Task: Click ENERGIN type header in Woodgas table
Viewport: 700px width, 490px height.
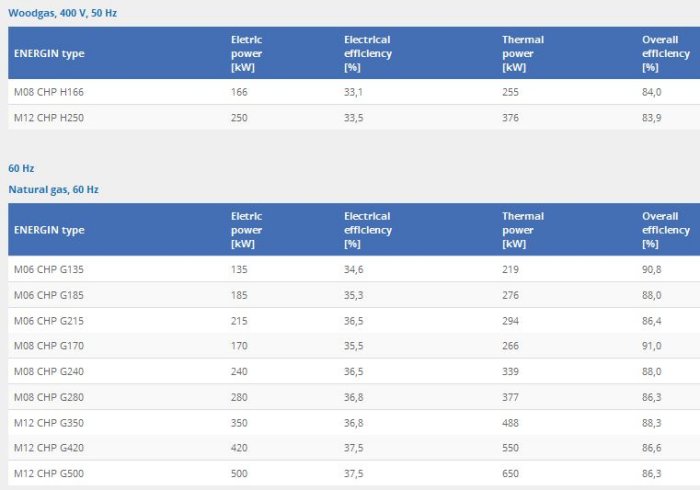Action: point(48,53)
